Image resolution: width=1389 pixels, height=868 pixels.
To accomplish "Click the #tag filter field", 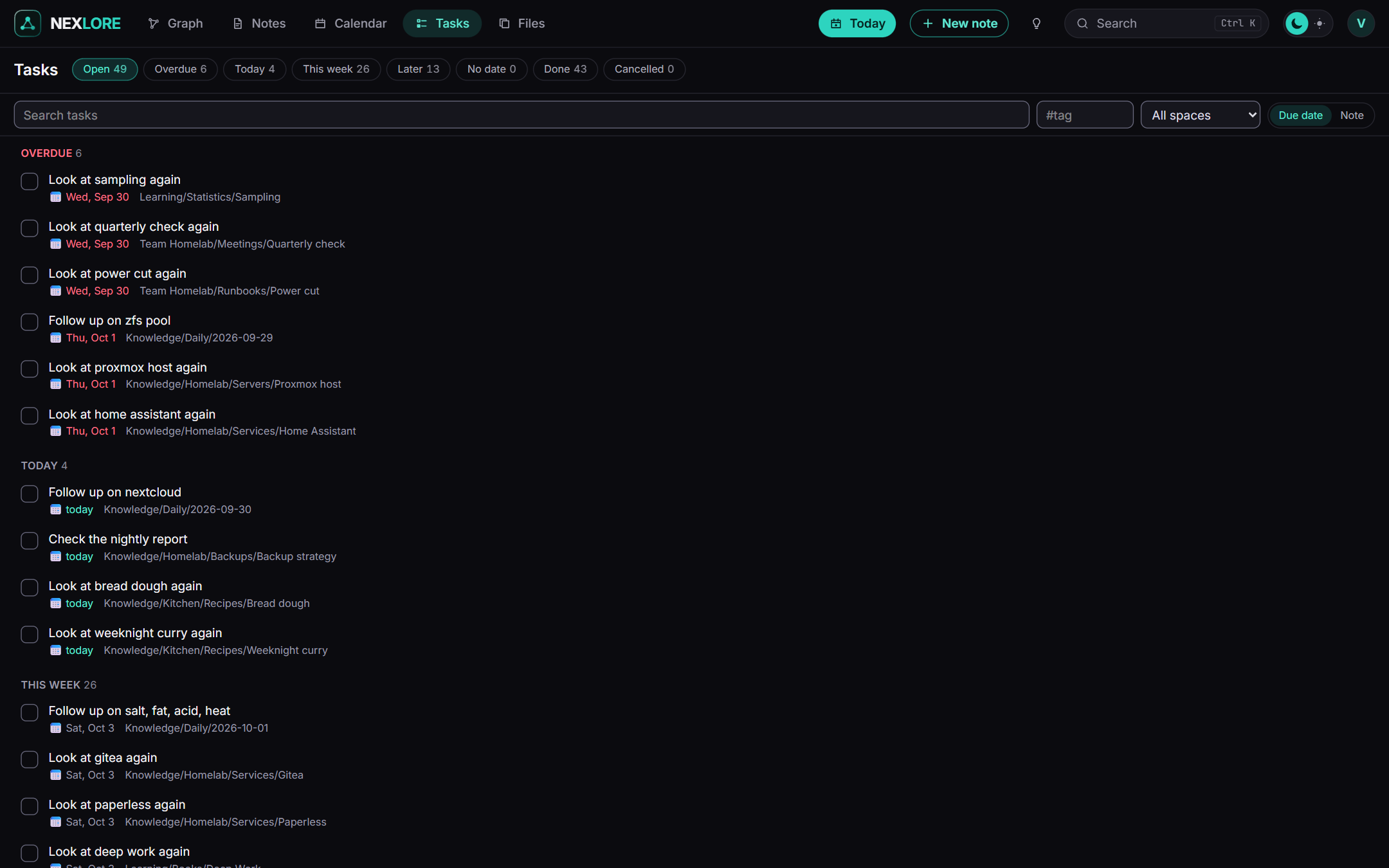I will click(x=1085, y=115).
